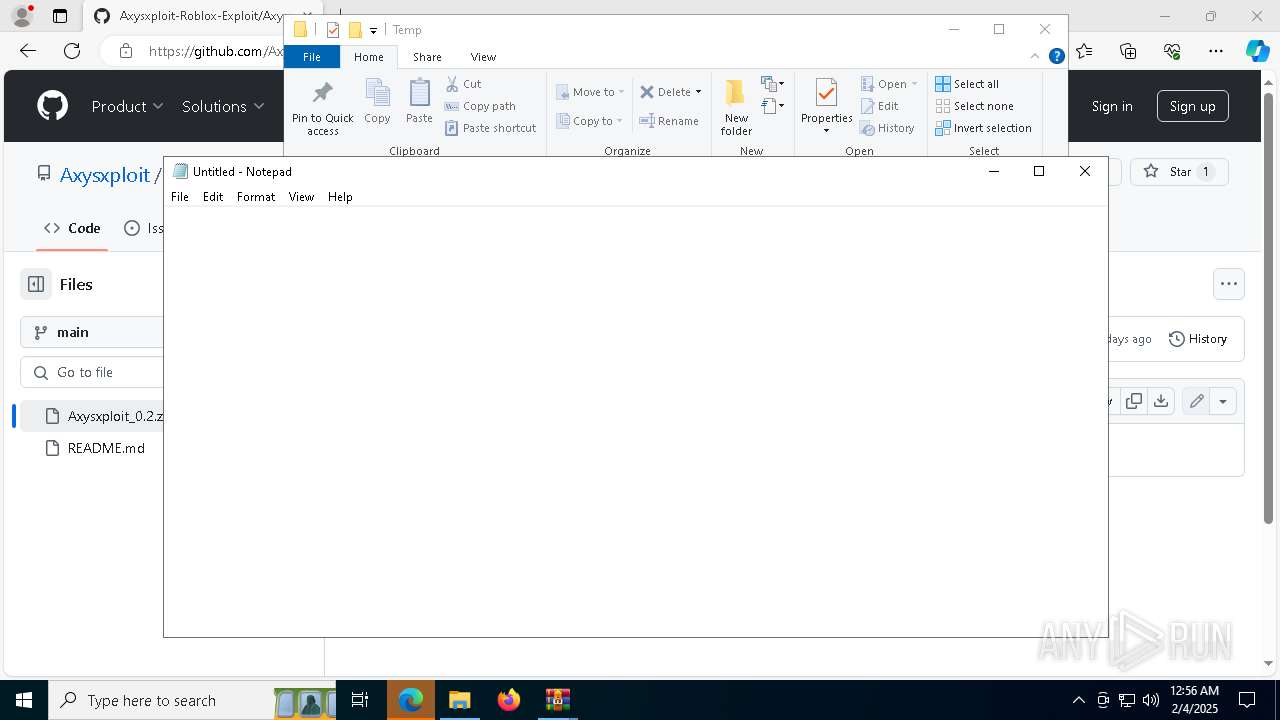Switch to the Explorer Share tab

[x=427, y=57]
